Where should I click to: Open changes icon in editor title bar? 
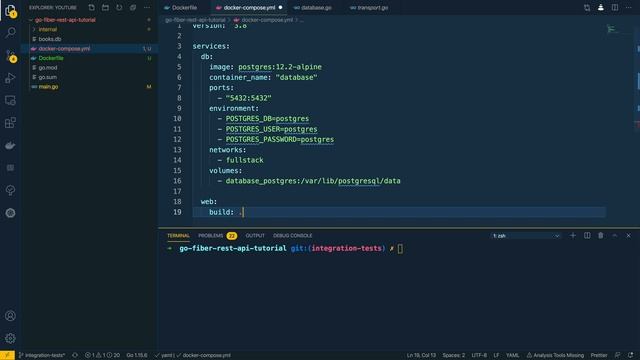click(587, 7)
